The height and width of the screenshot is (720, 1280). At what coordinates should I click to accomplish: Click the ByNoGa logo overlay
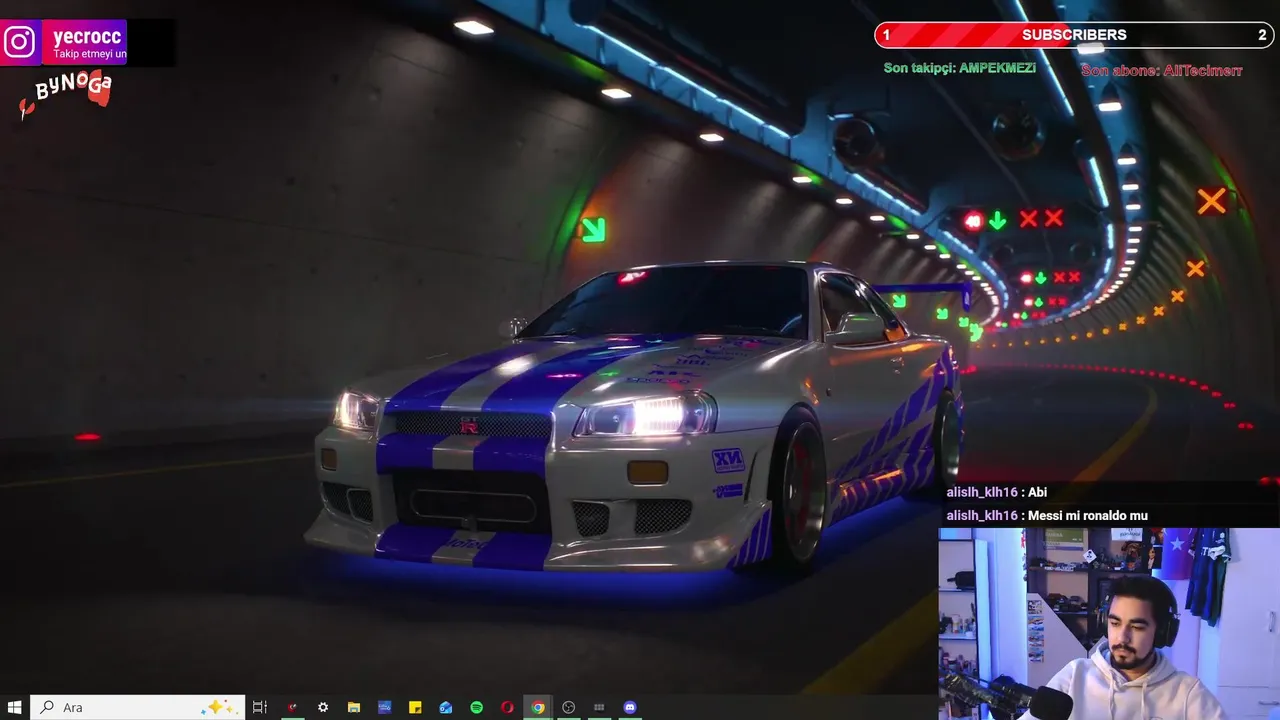[67, 94]
